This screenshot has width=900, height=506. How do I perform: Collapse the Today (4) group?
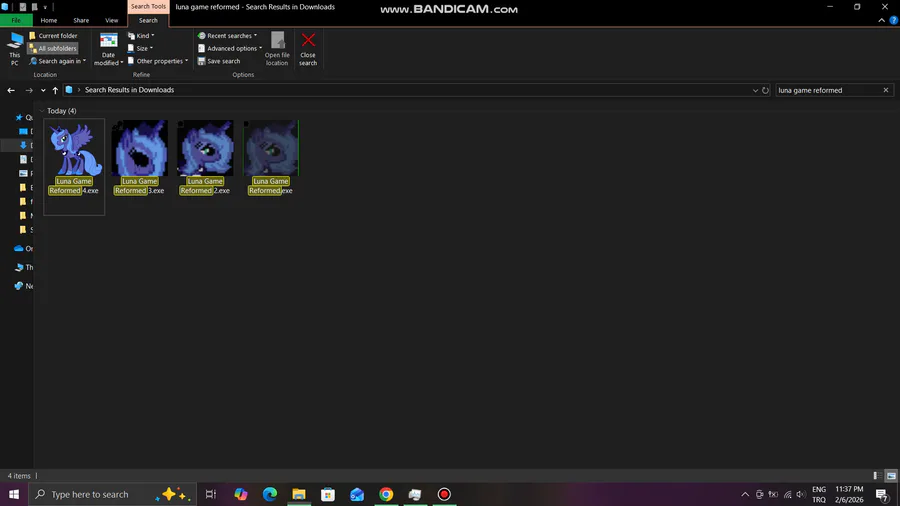(x=41, y=111)
